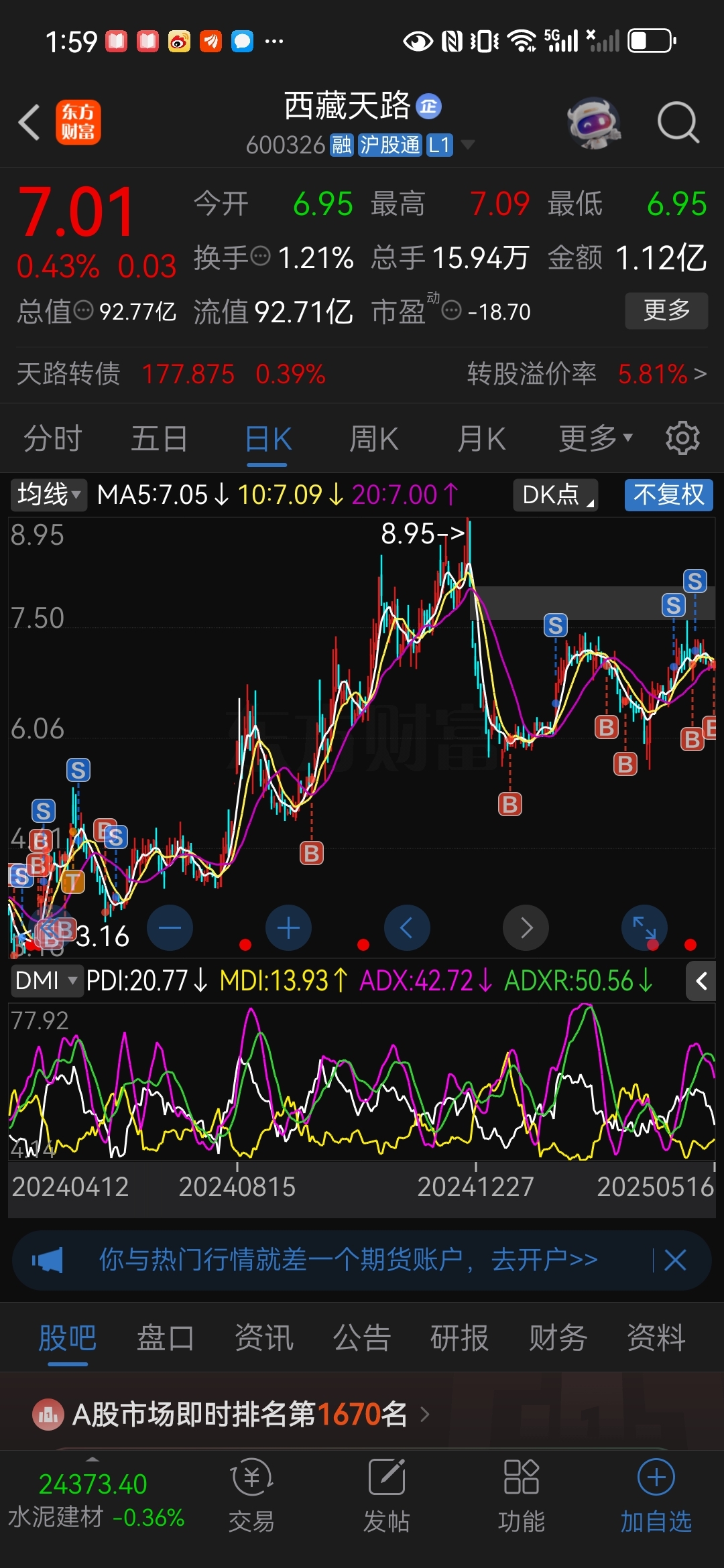Select the 日K tab
This screenshot has width=724, height=1568.
(268, 438)
